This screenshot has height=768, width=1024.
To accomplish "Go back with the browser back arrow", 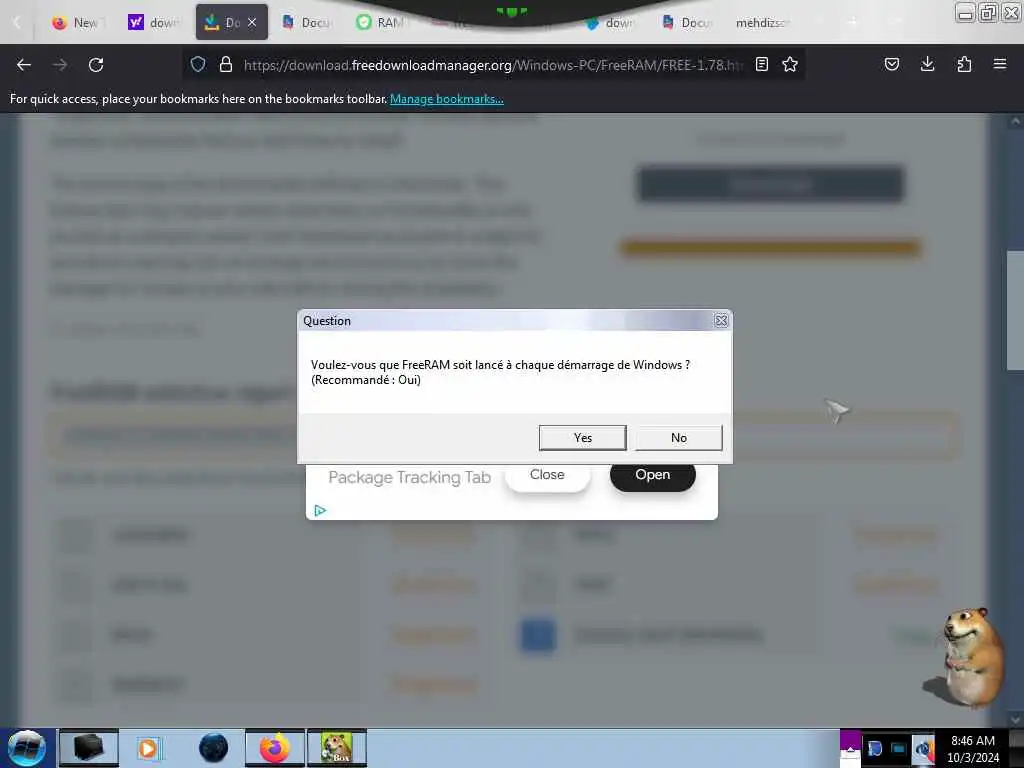I will pos(24,65).
